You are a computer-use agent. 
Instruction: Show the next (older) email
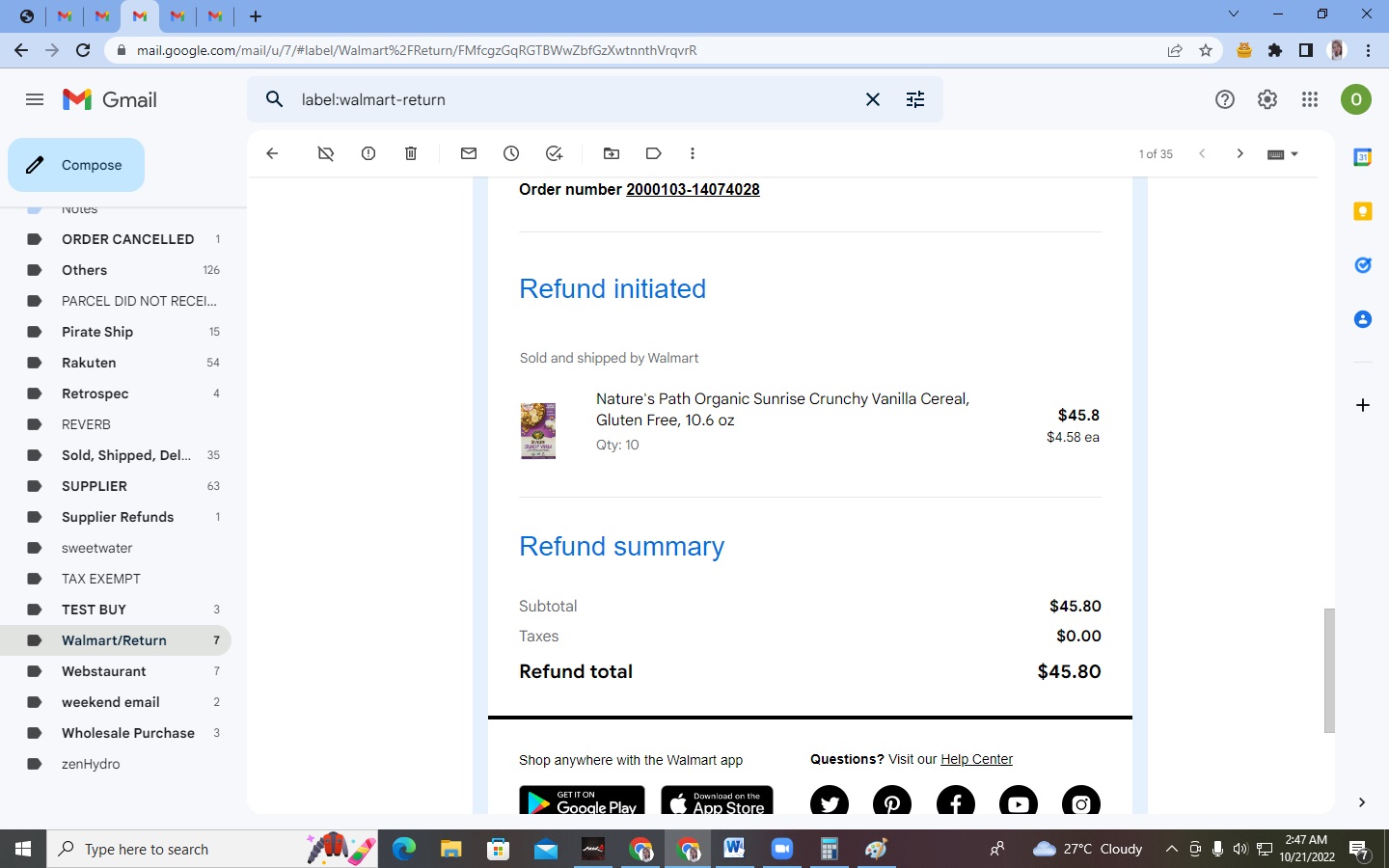pos(1240,153)
